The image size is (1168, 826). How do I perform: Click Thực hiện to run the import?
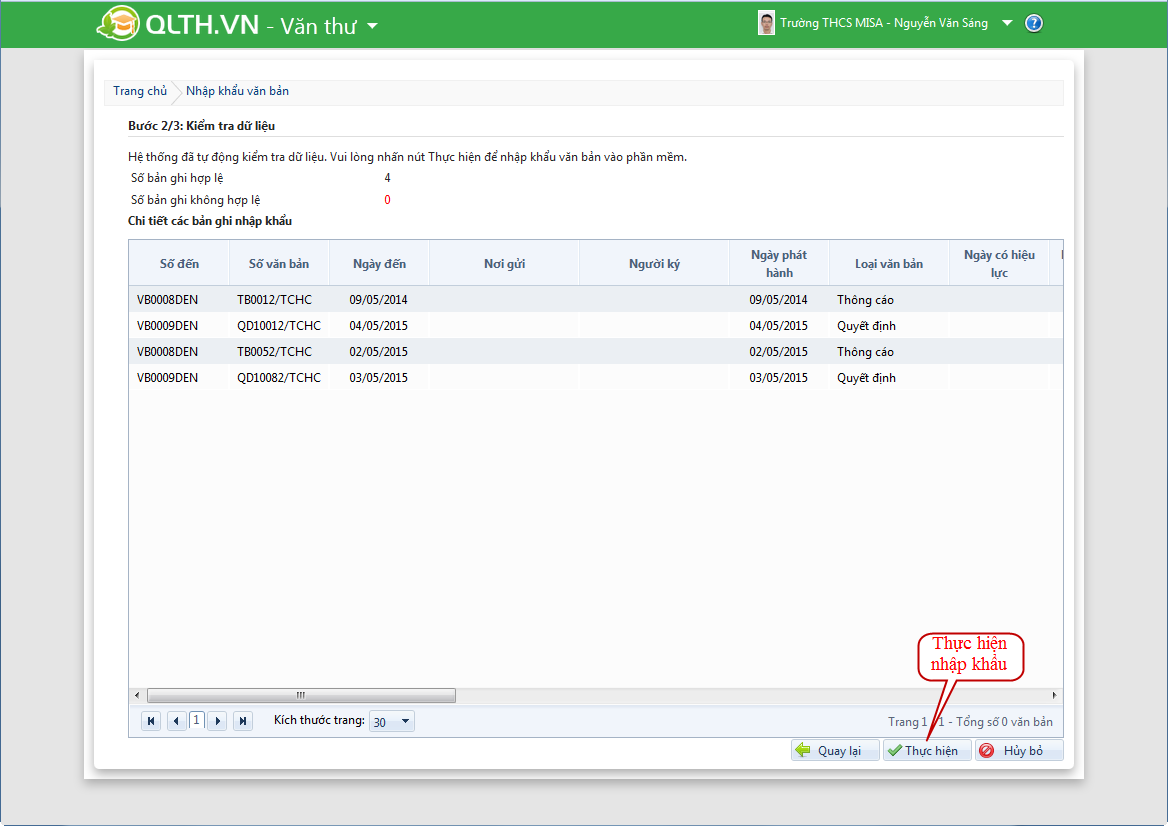[927, 750]
